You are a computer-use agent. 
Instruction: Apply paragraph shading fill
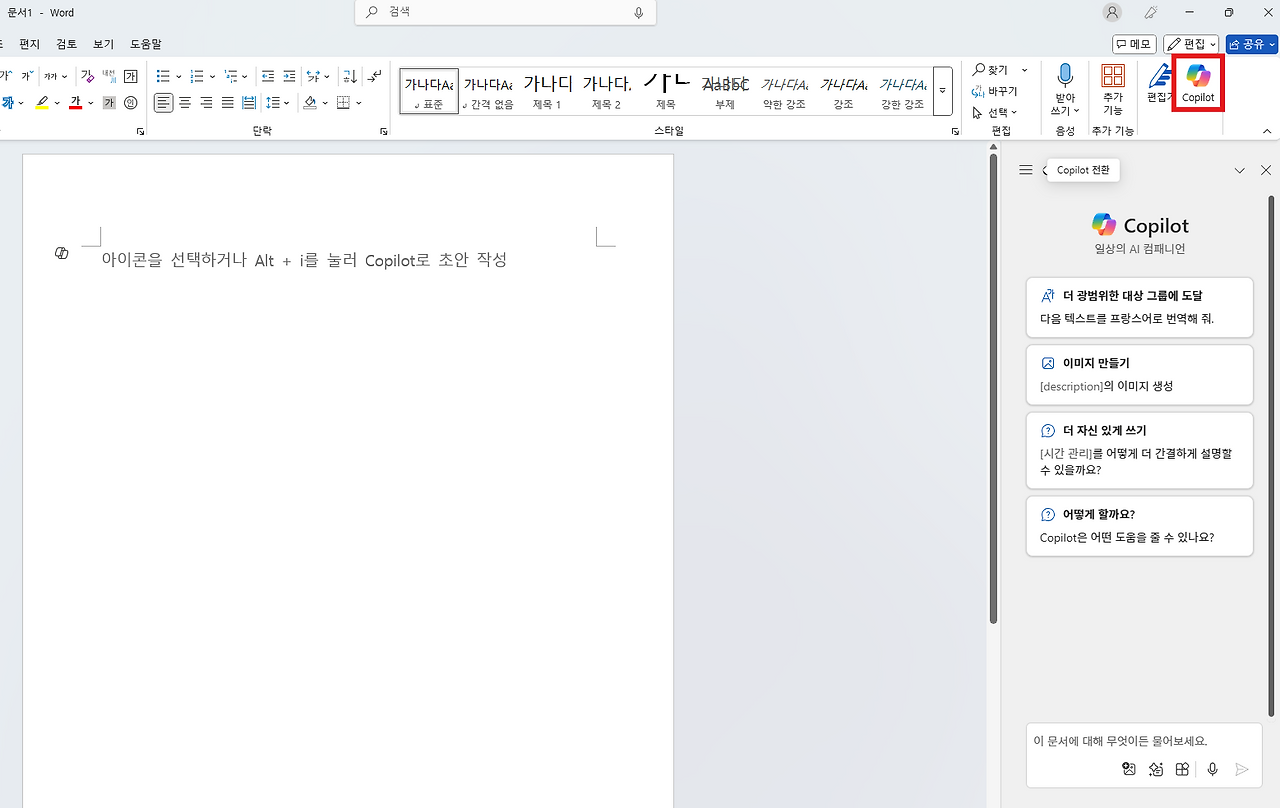click(309, 102)
